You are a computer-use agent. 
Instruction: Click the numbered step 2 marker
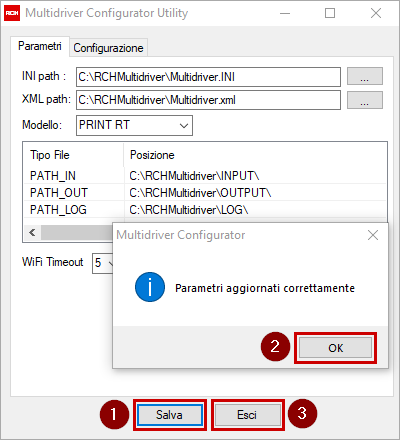(x=275, y=346)
